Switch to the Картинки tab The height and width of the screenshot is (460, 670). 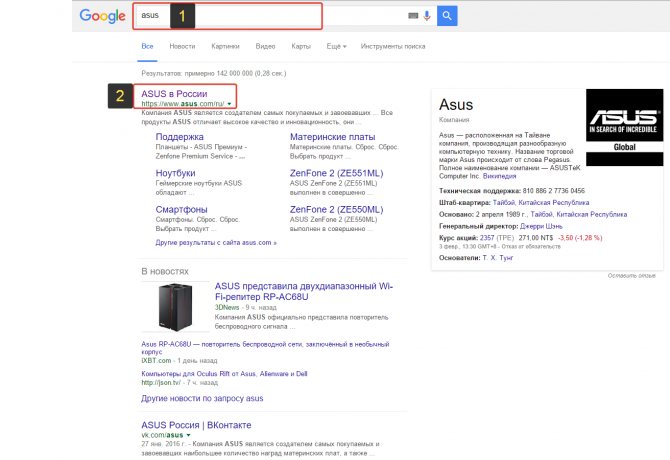point(225,46)
